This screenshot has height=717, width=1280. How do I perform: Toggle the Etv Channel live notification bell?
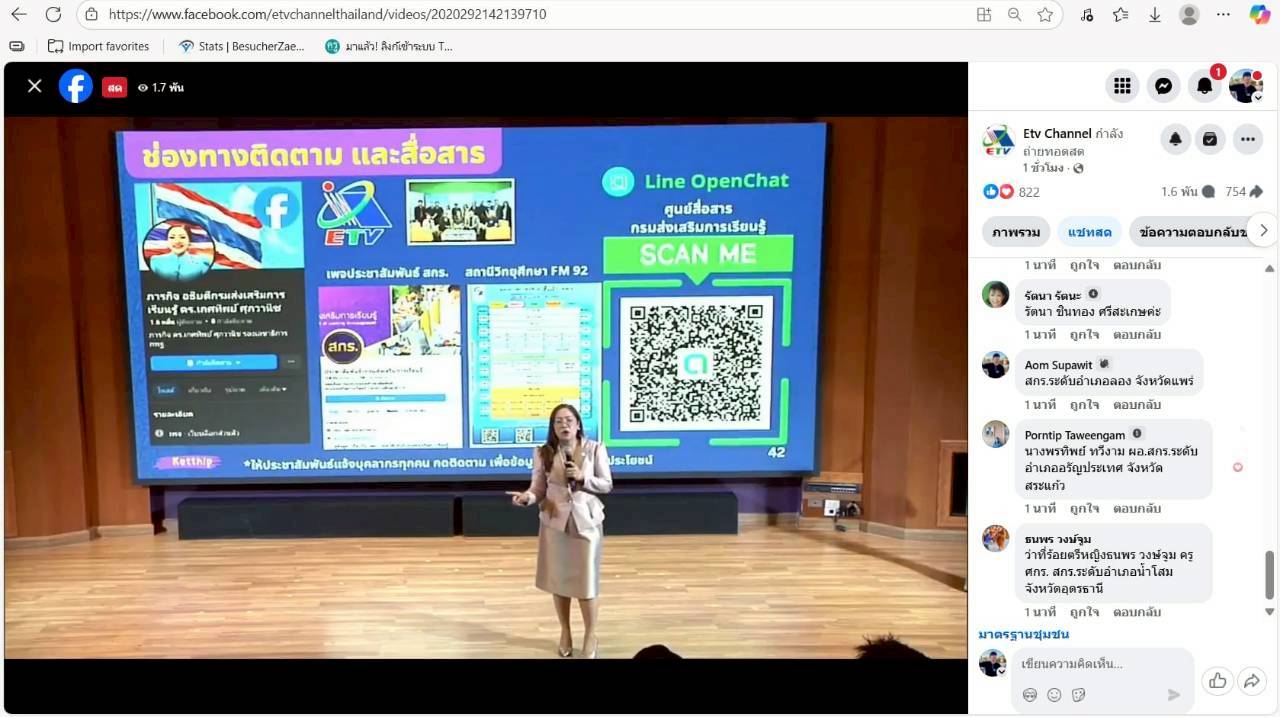[x=1176, y=140]
